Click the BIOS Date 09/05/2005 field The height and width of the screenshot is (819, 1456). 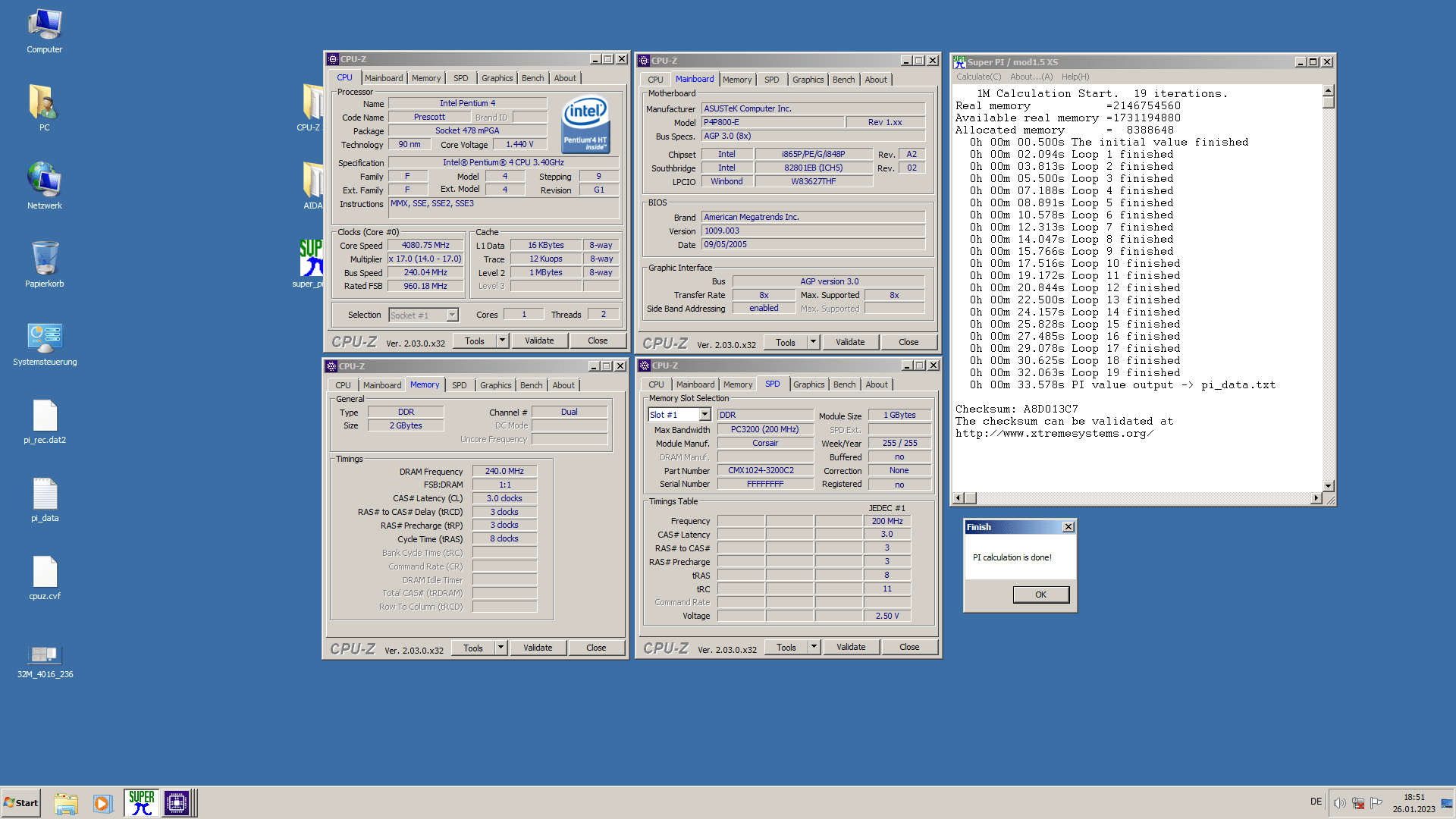pos(813,245)
